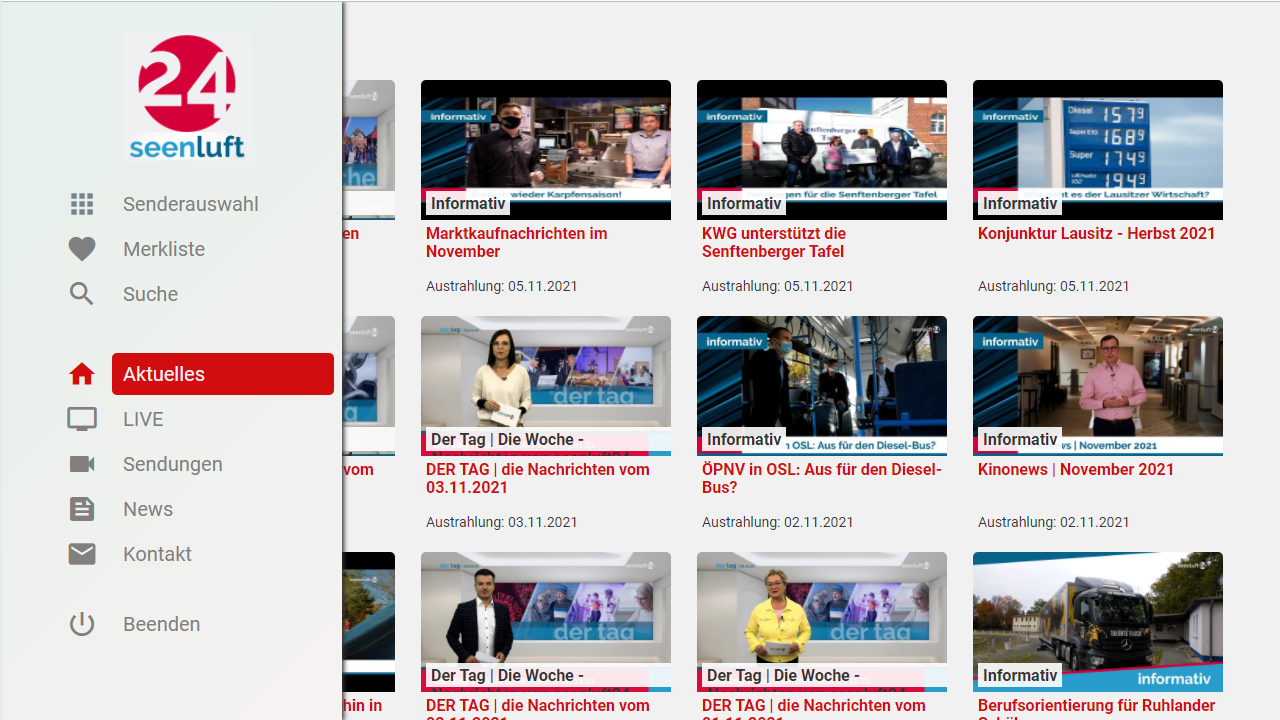Image resolution: width=1280 pixels, height=720 pixels.
Task: Click the Aktuelles home icon
Action: (x=82, y=374)
